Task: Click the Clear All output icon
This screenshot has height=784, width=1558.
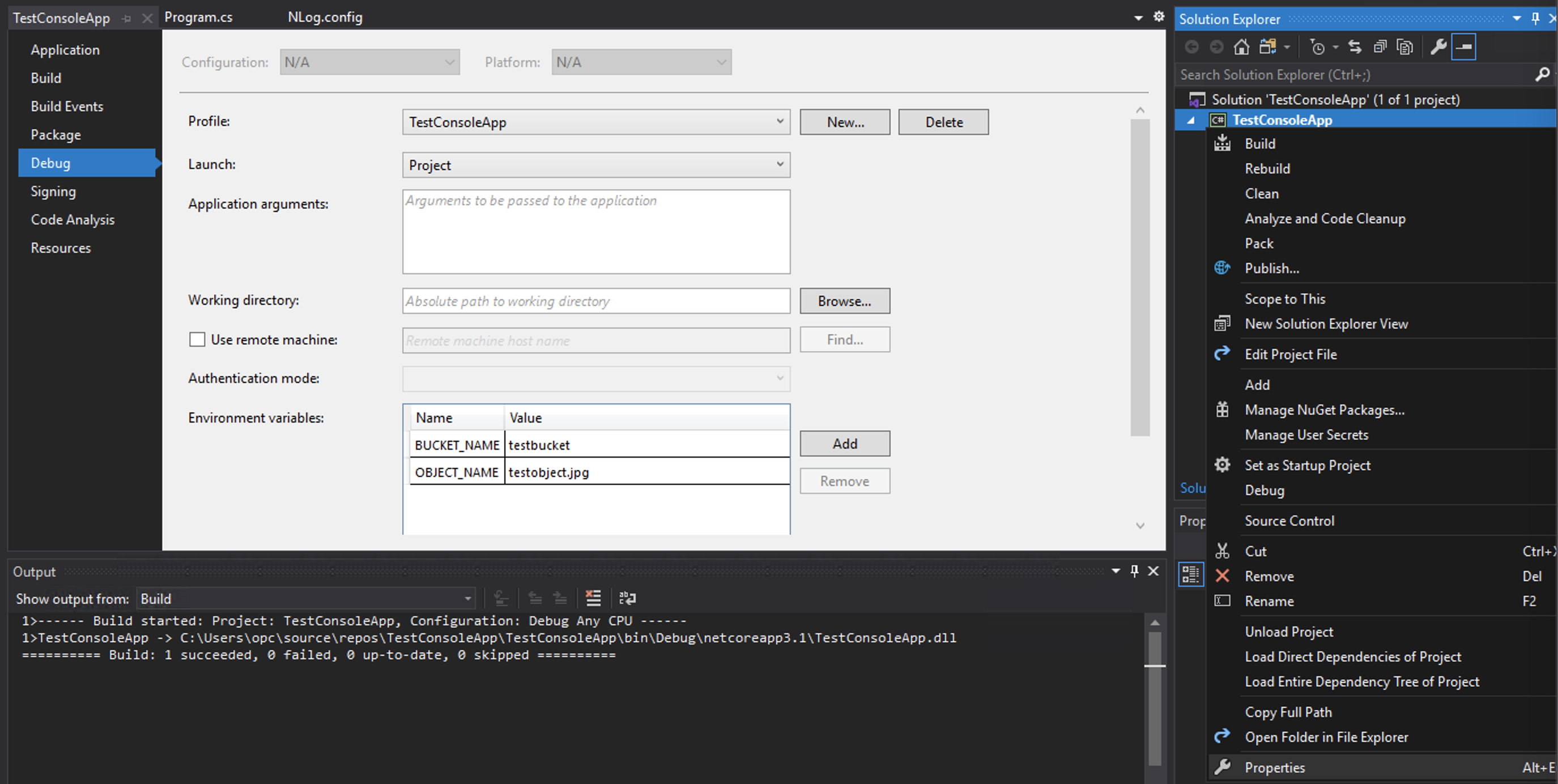Action: click(593, 598)
